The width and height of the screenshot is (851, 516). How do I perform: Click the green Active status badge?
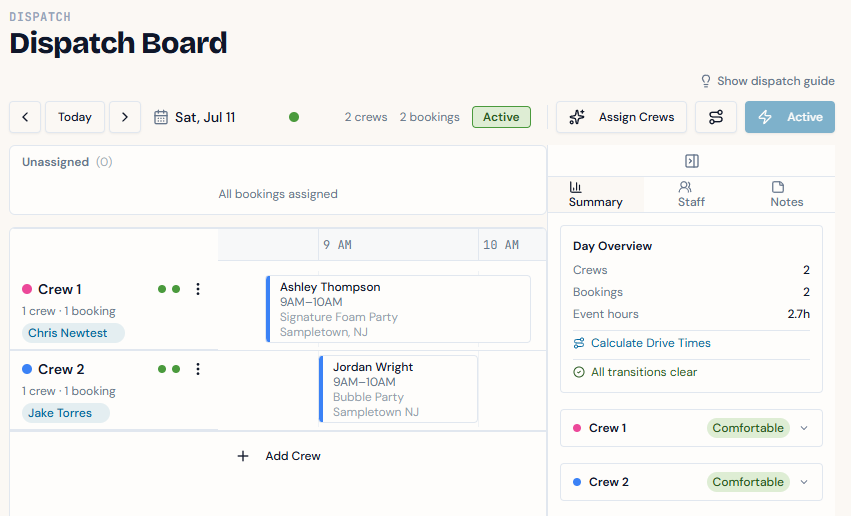(501, 117)
